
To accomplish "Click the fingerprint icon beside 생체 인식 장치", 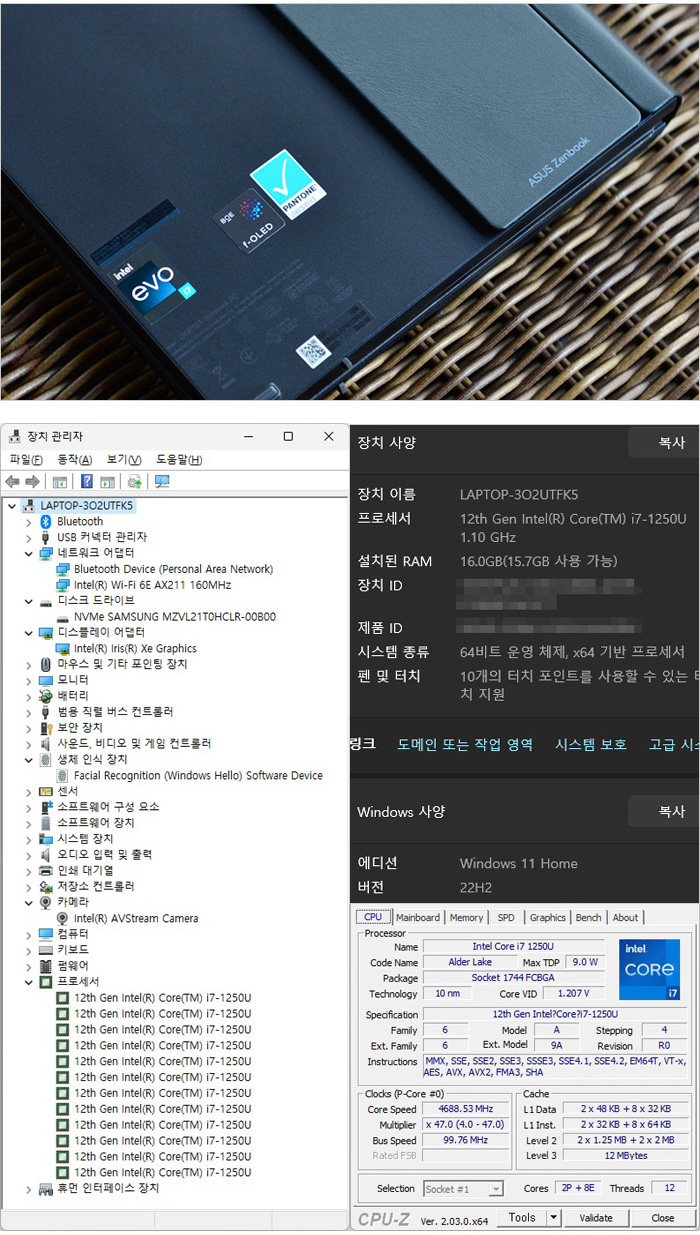I will click(45, 760).
